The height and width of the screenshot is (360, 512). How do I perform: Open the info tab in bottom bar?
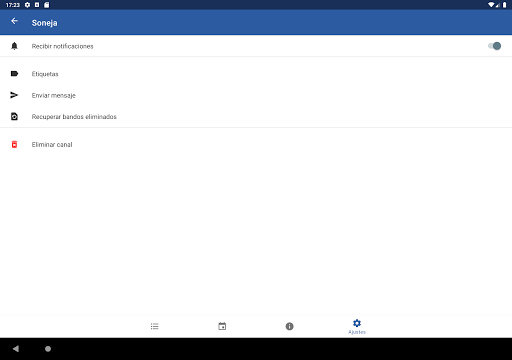click(x=290, y=326)
